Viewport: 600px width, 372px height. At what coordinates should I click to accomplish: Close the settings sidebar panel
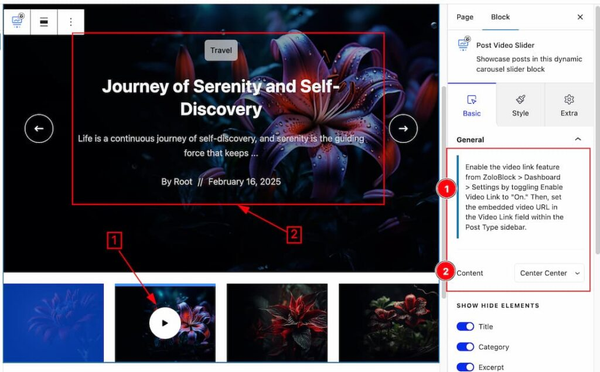[x=580, y=17]
